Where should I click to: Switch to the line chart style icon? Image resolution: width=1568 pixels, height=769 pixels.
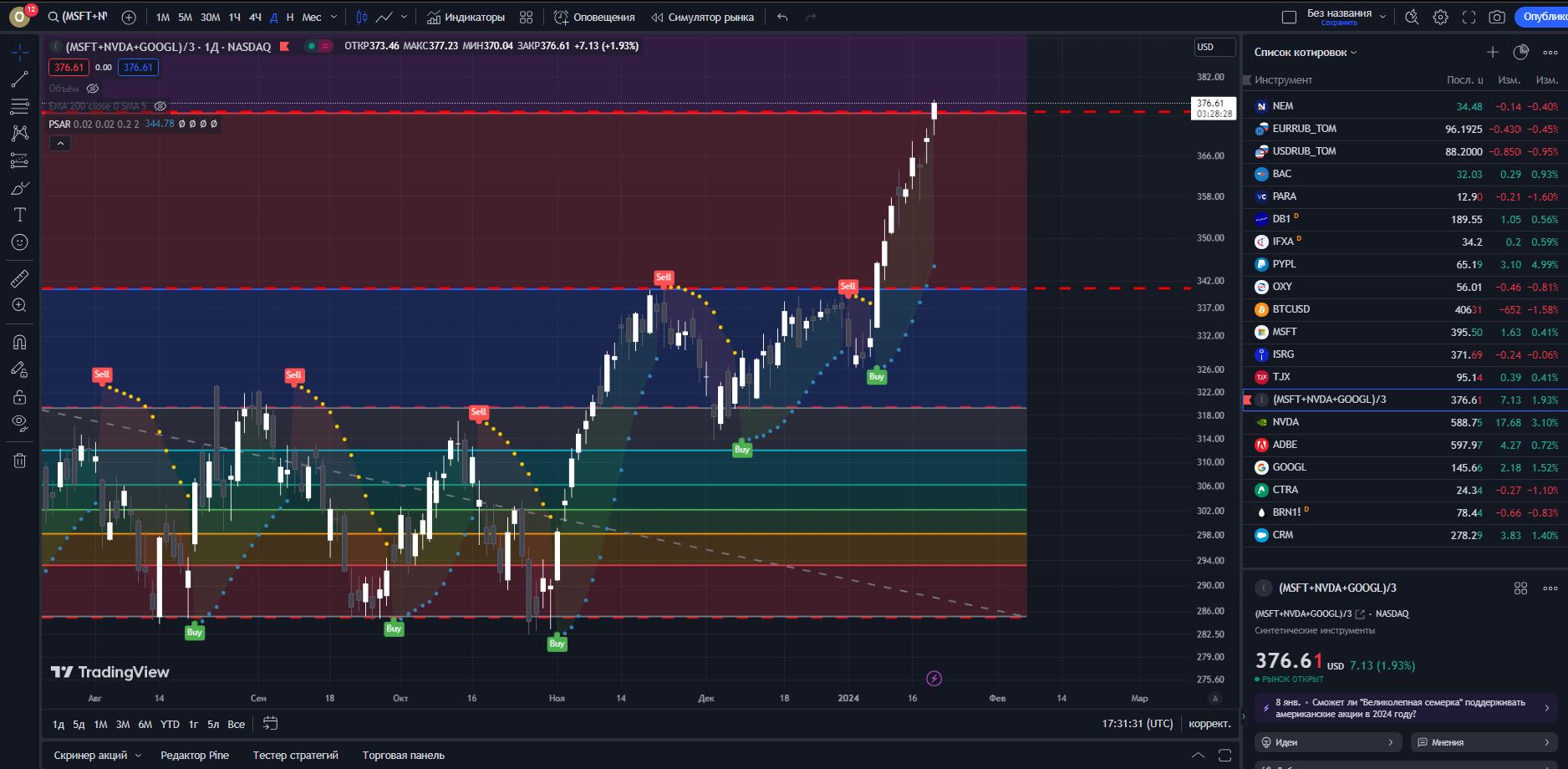pyautogui.click(x=384, y=17)
